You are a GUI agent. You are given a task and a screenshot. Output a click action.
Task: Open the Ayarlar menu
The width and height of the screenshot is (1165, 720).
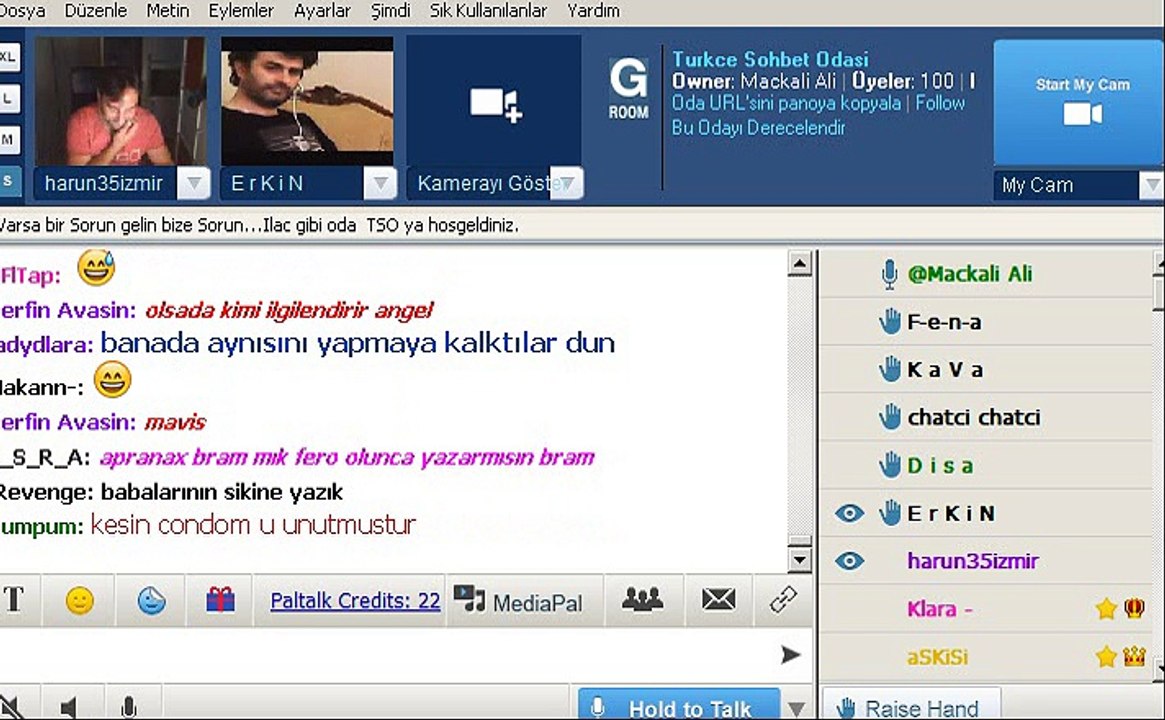pos(322,10)
